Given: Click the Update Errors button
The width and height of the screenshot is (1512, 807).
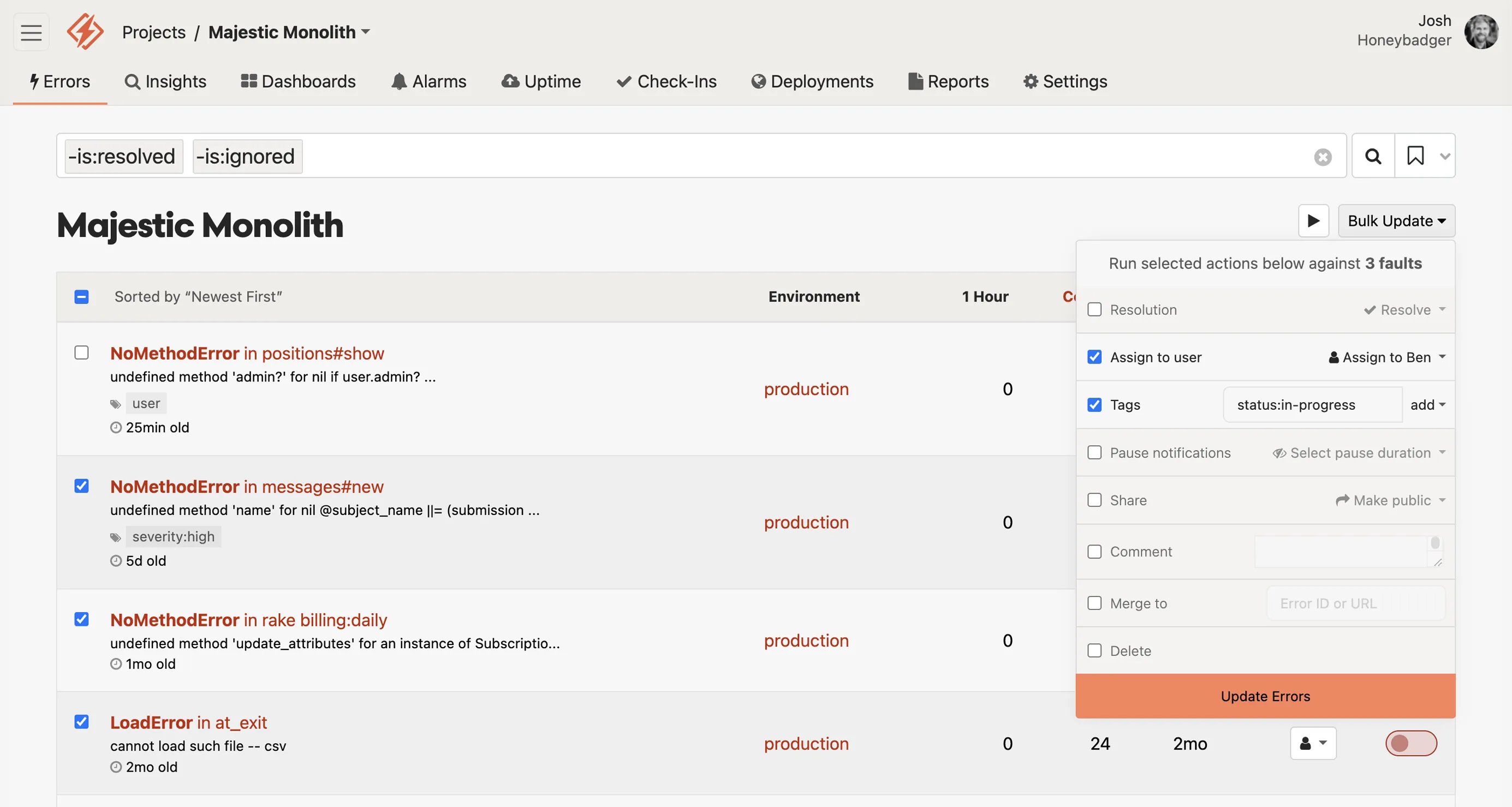Looking at the screenshot, I should [1265, 696].
